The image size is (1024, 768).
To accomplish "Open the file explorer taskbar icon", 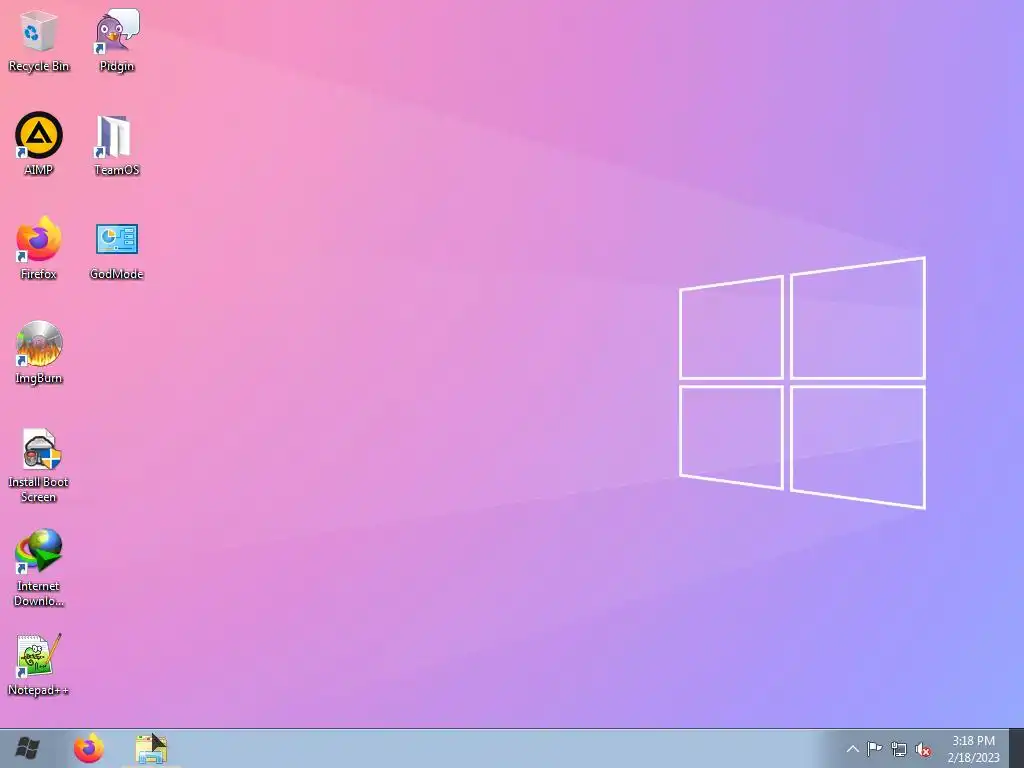I will pyautogui.click(x=151, y=748).
